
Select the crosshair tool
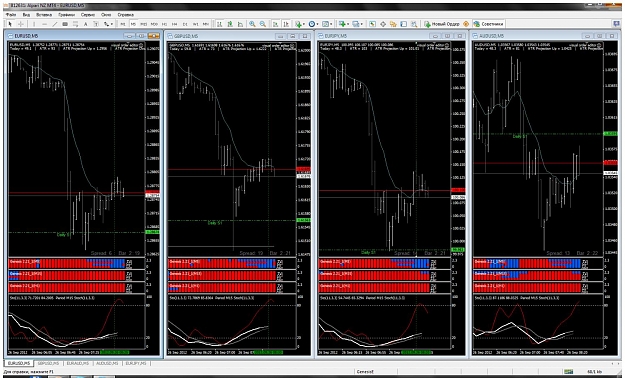coord(21,24)
